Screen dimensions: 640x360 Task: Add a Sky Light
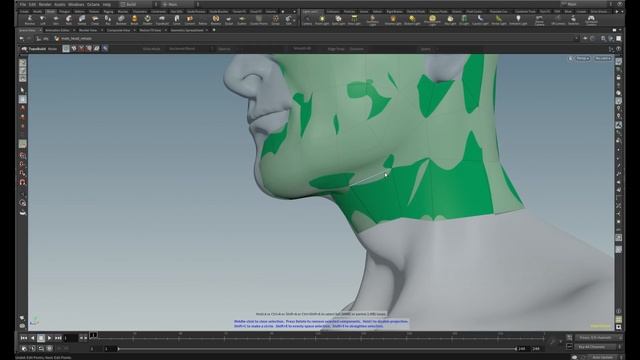450,20
